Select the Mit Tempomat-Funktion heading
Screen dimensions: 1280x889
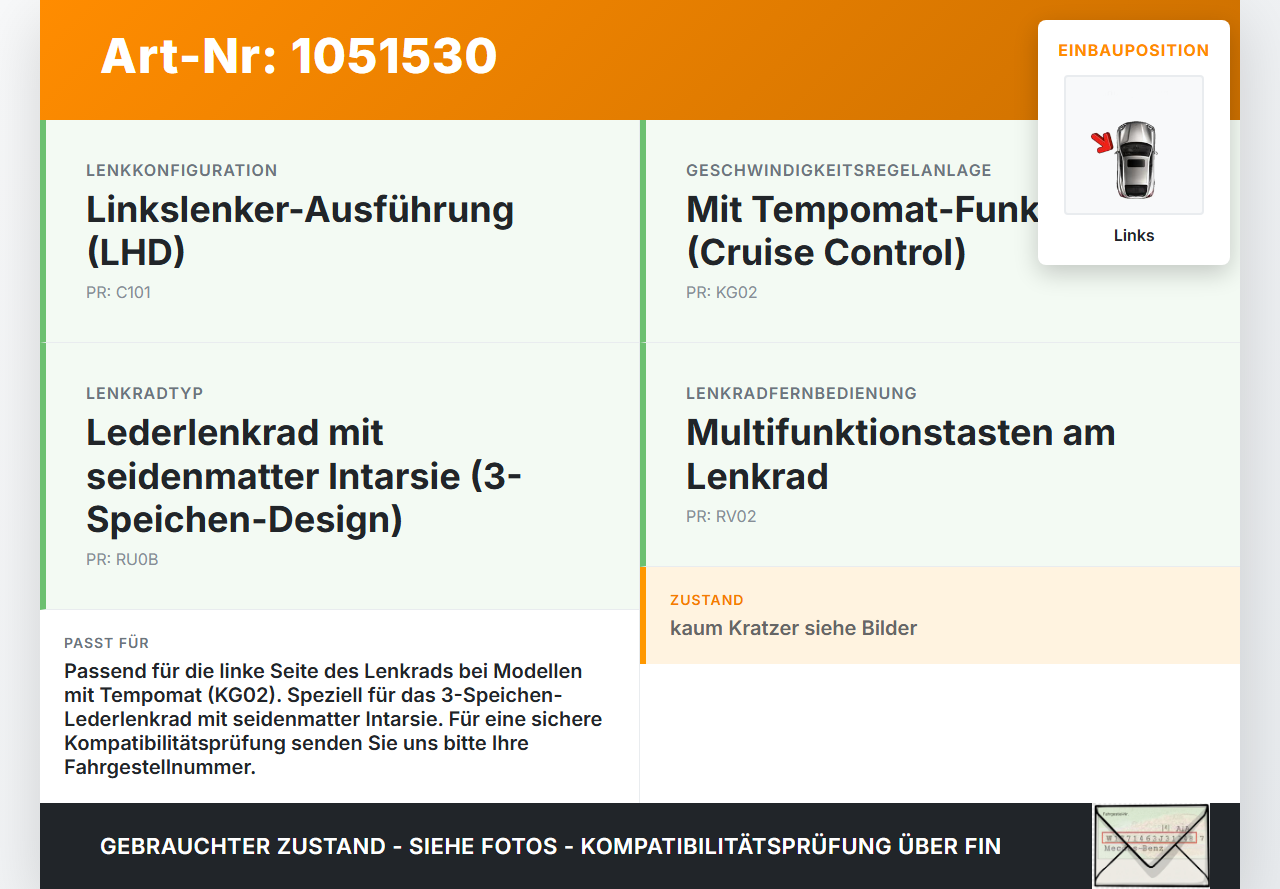coord(862,231)
